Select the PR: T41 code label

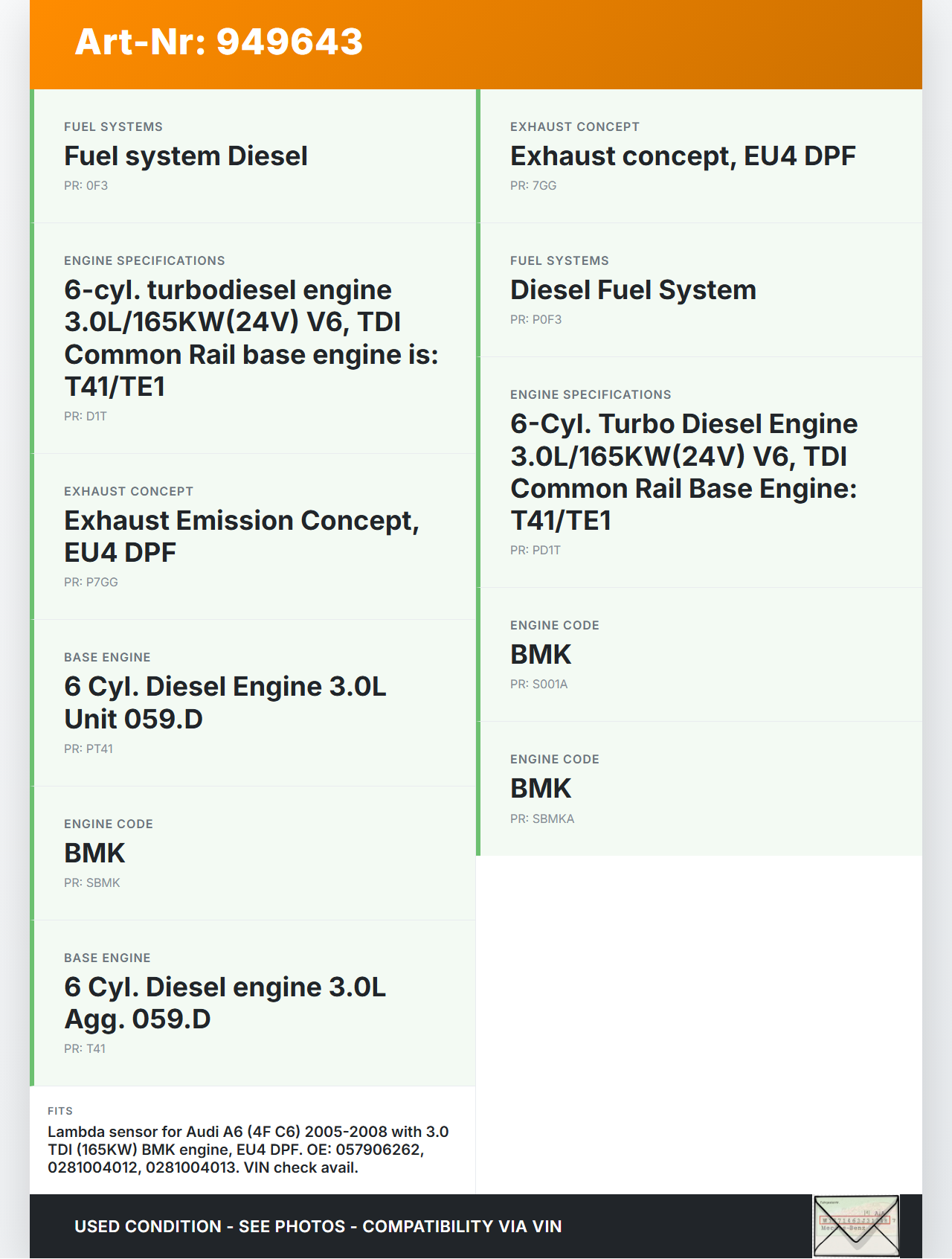click(x=84, y=1049)
